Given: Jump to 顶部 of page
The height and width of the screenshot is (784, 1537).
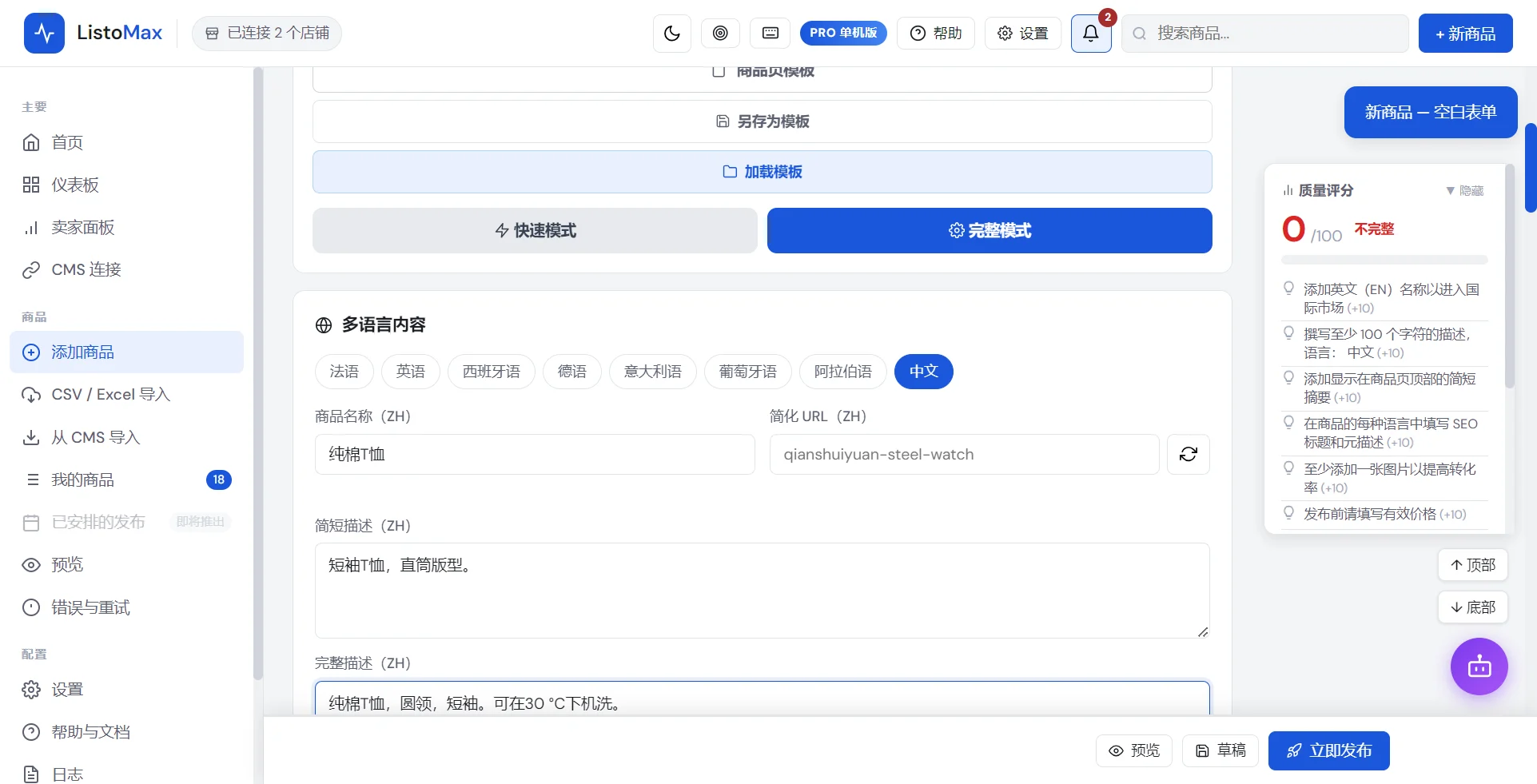Looking at the screenshot, I should click(x=1473, y=565).
